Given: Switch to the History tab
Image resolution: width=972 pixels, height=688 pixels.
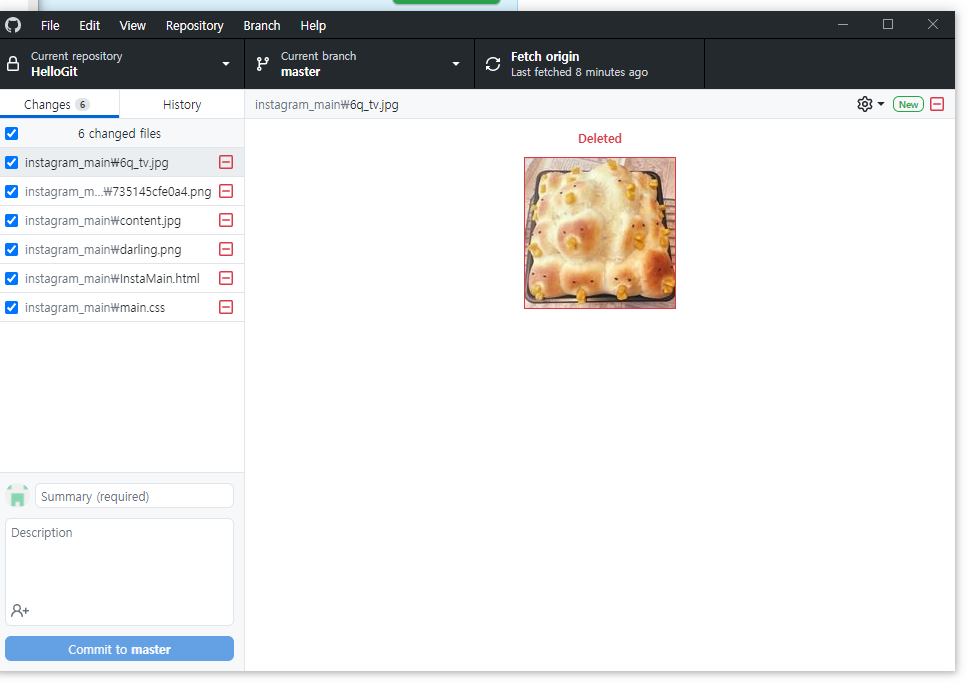Looking at the screenshot, I should 182,104.
